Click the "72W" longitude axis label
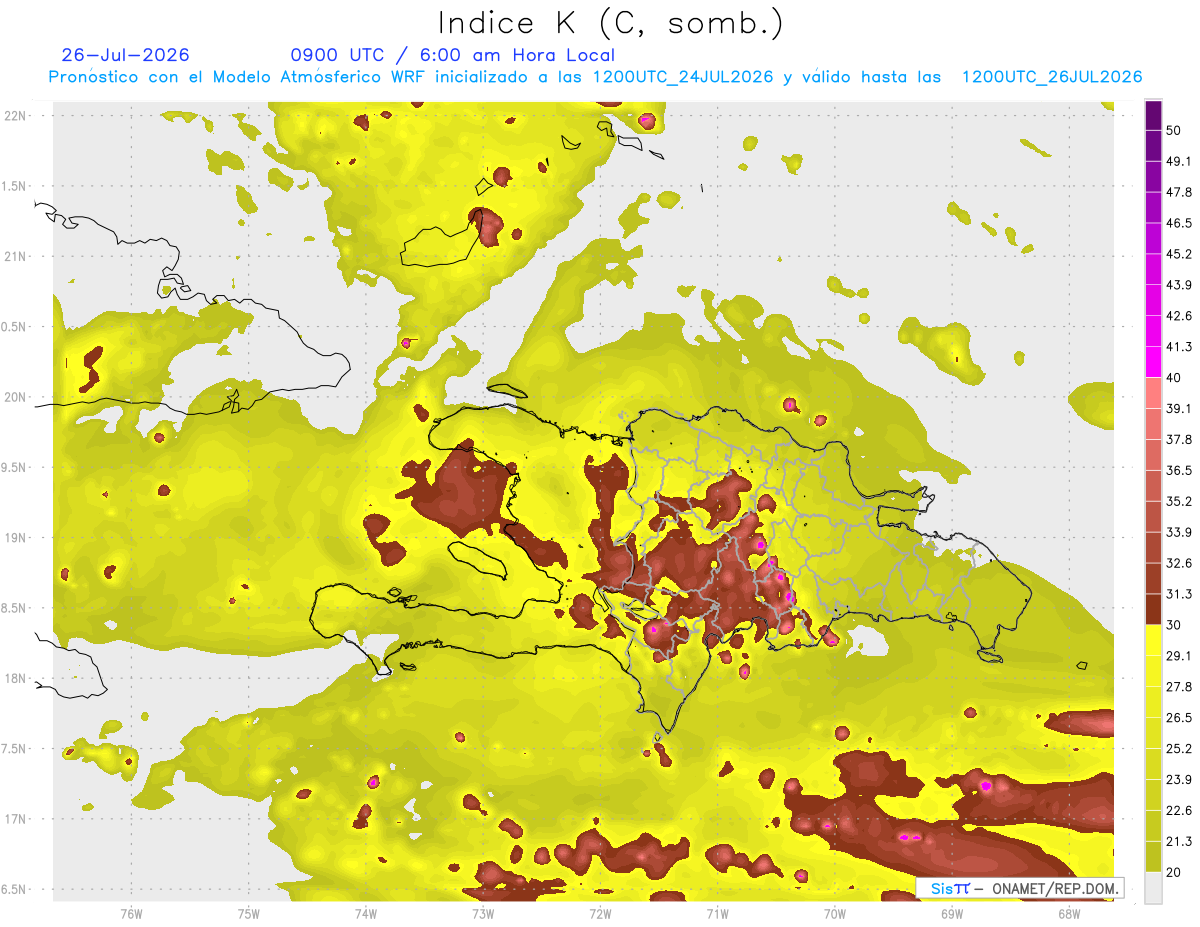 click(x=600, y=914)
